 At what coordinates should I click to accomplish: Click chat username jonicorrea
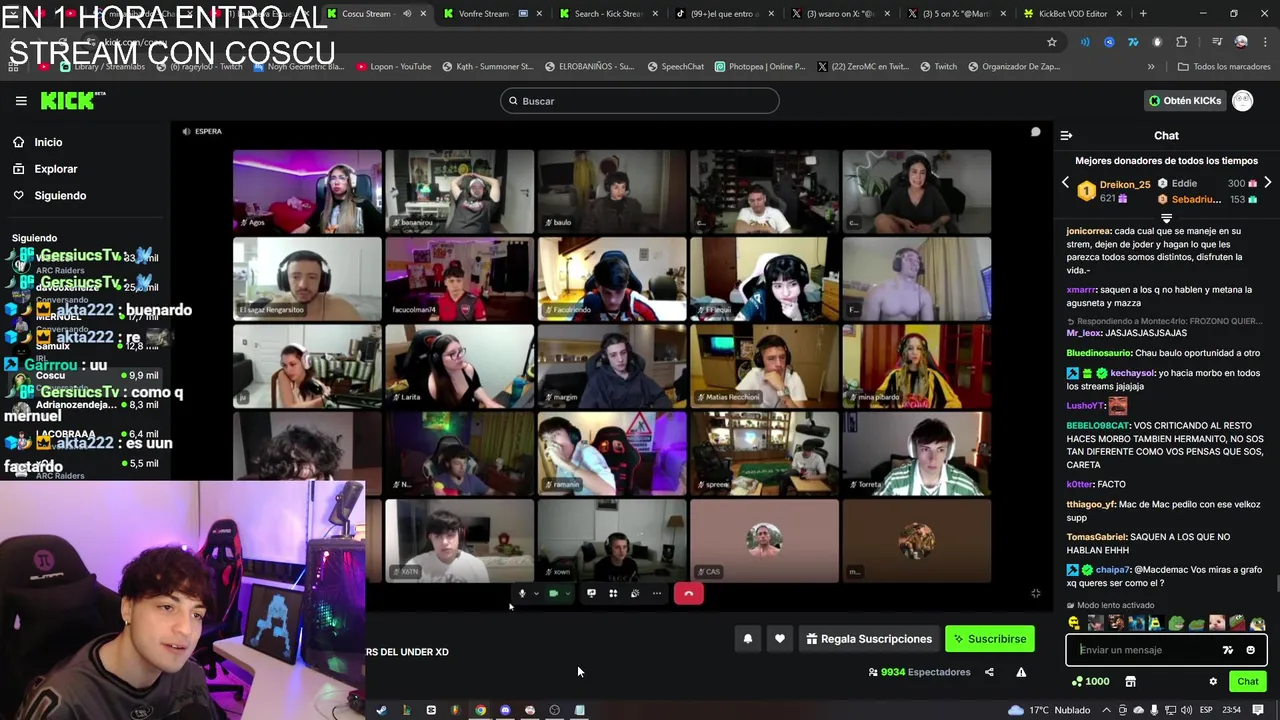1089,231
